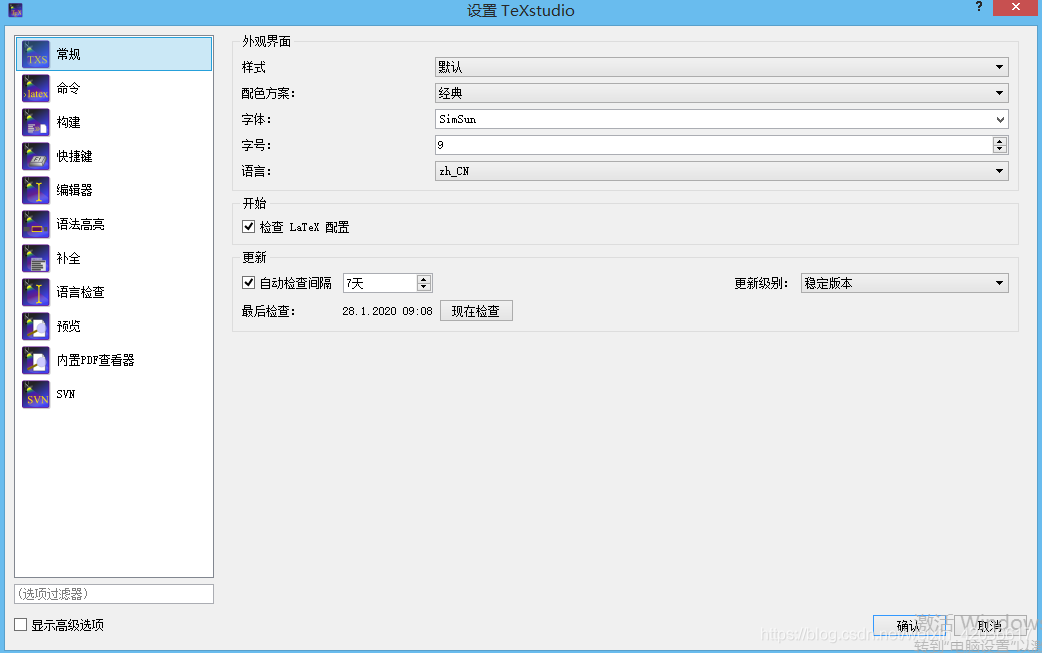Close the settings dialog with X
1042x653 pixels.
coord(1015,7)
